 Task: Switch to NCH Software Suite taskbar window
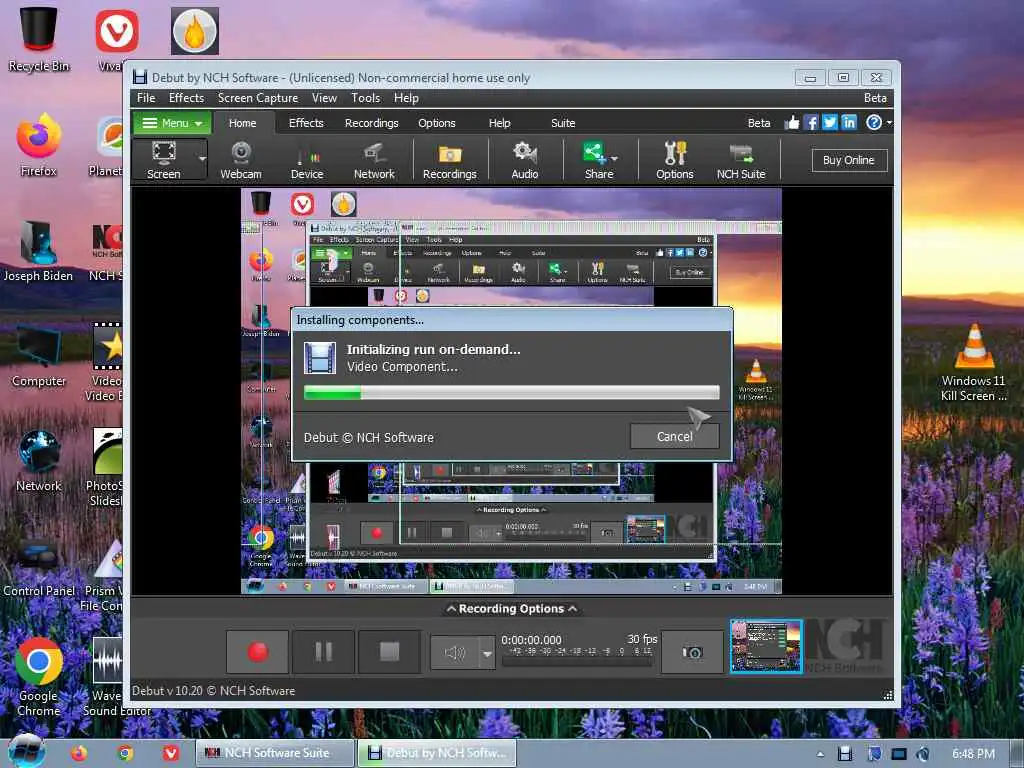point(275,753)
